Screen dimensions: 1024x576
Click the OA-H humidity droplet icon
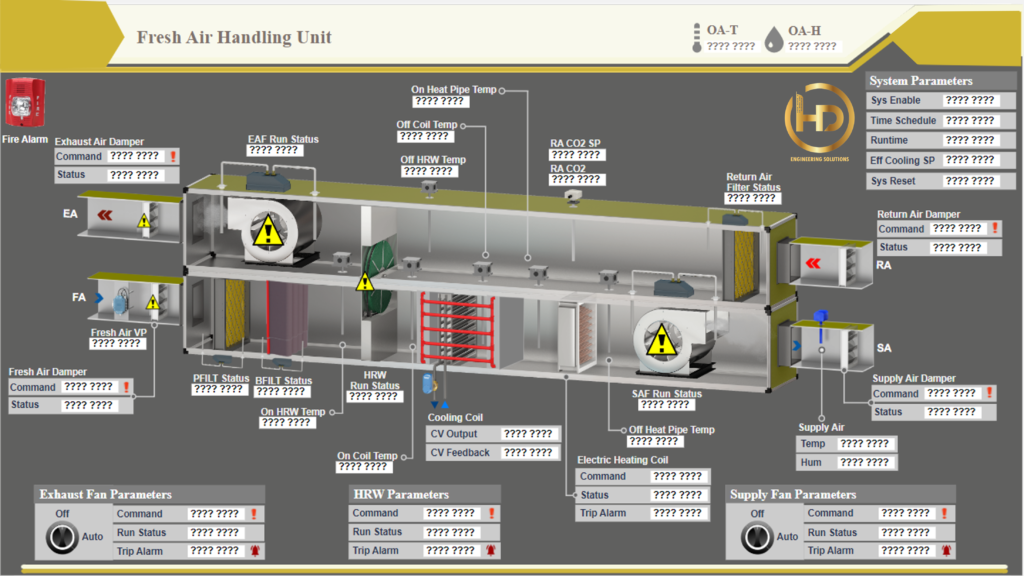(774, 39)
